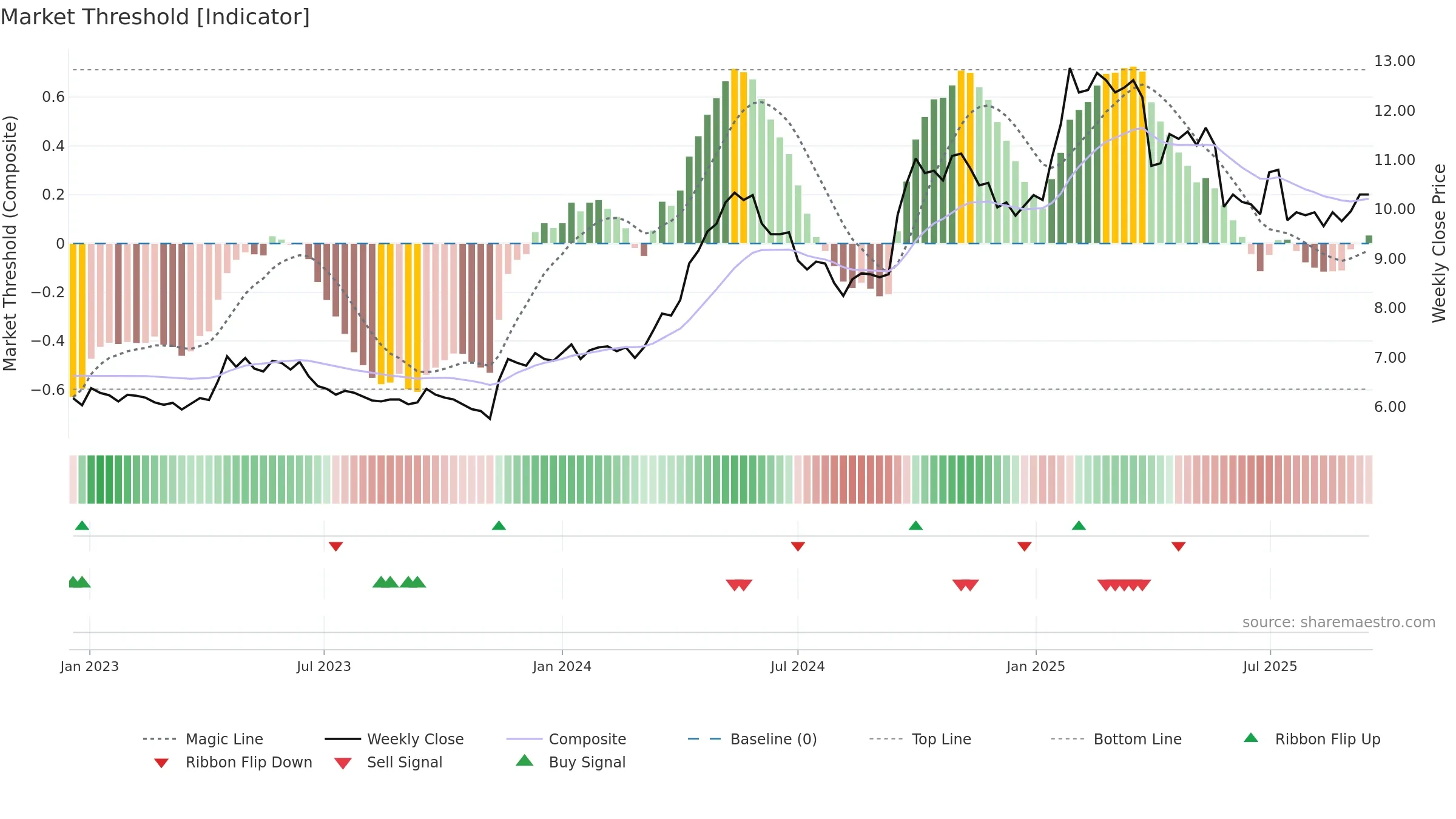Click the Jul 2023 axis label
This screenshot has height=819, width=1456.
[324, 667]
